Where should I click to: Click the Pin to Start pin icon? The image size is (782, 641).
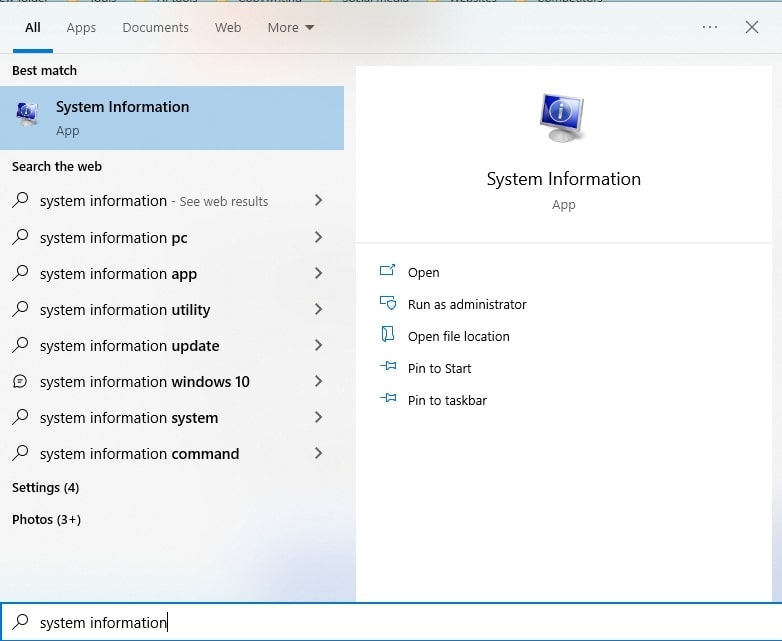[x=388, y=367]
